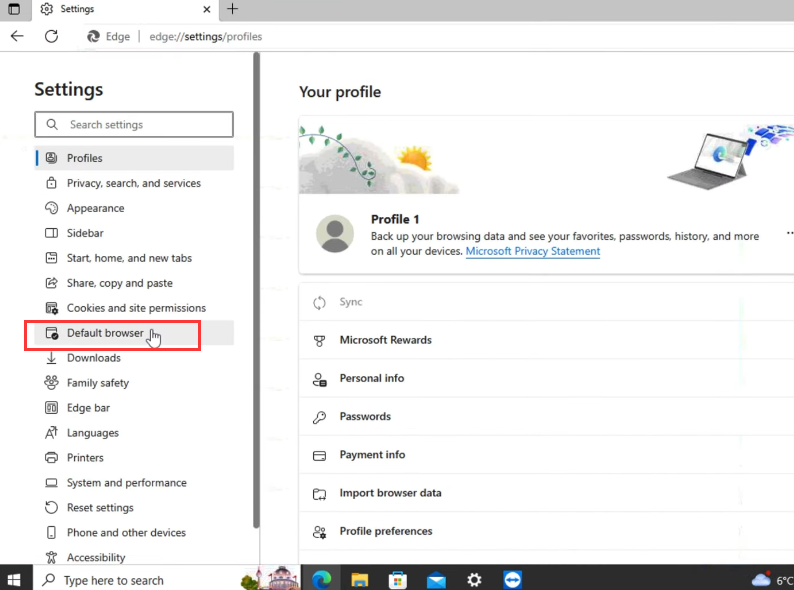Click the Phone and other devices icon
The image size is (794, 590).
51,532
